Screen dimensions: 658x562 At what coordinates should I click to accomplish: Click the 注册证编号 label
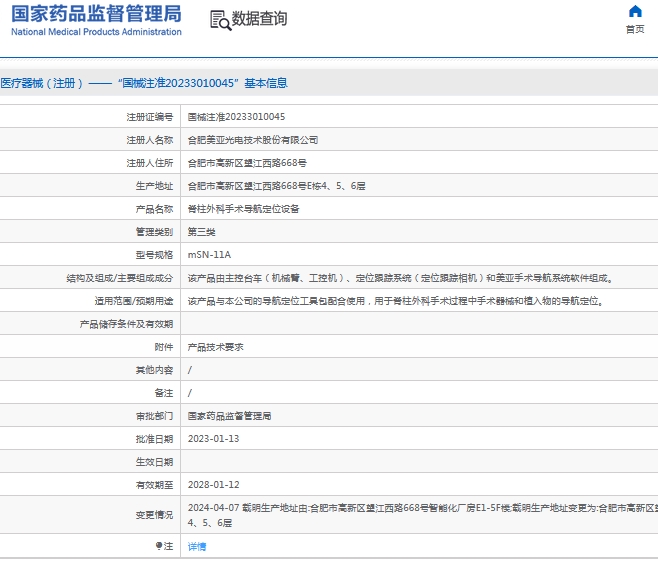click(150, 117)
